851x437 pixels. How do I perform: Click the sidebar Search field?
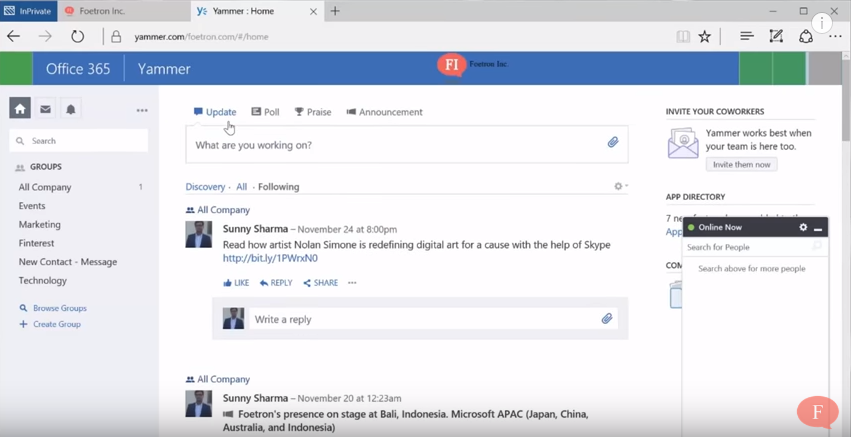coord(79,141)
